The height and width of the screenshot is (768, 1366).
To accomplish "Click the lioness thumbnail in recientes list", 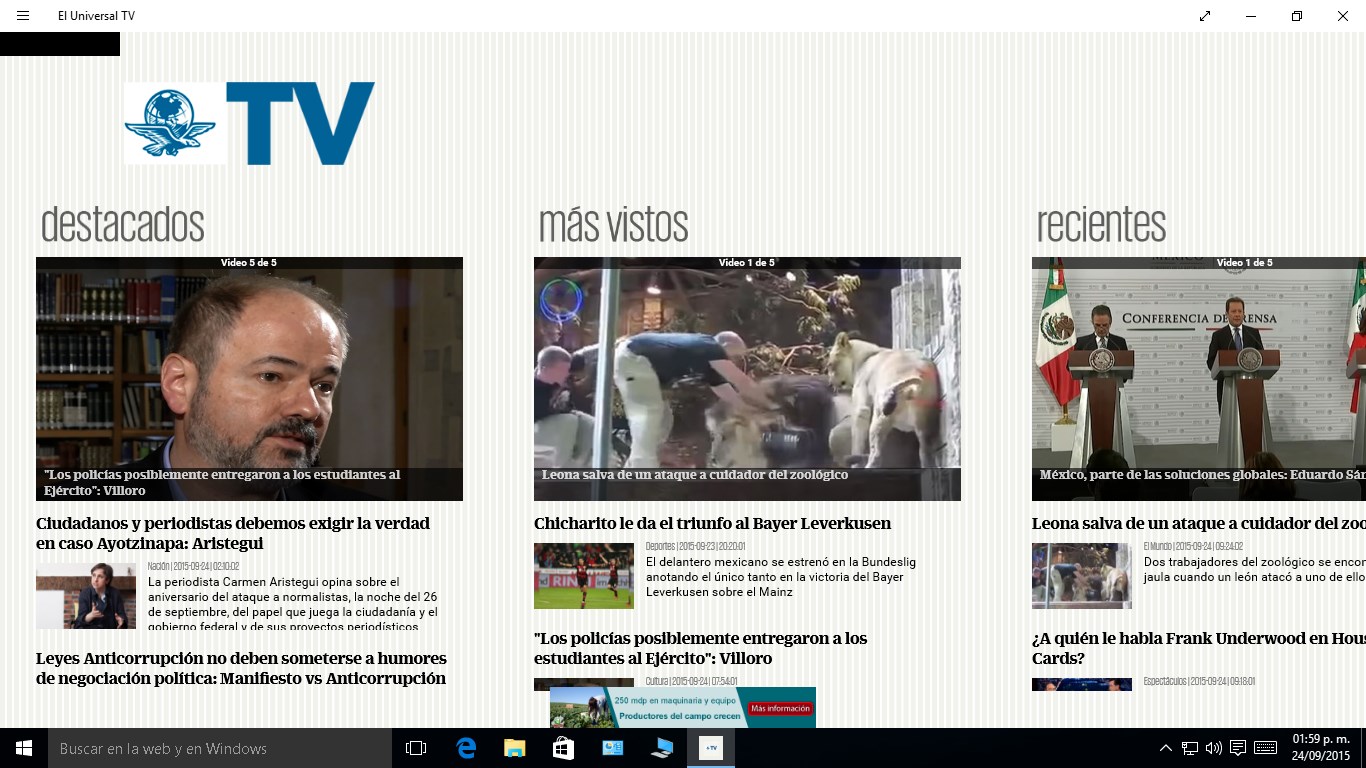I will pos(1082,576).
